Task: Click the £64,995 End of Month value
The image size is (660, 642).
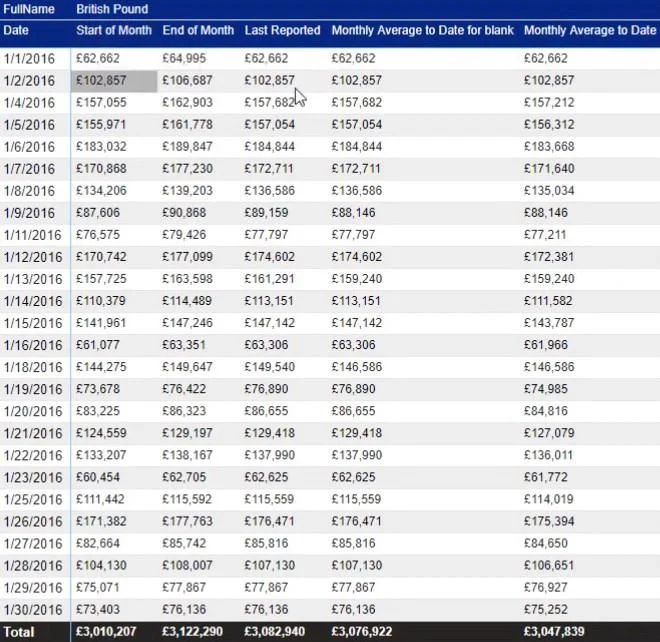Action: coord(184,58)
